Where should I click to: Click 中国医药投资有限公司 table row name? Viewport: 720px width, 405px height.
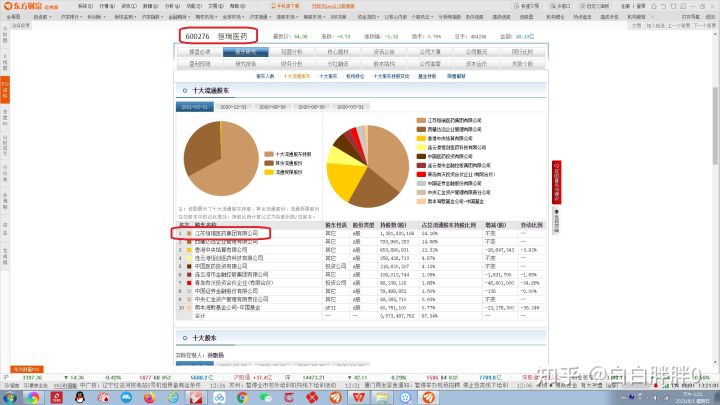tap(221, 266)
